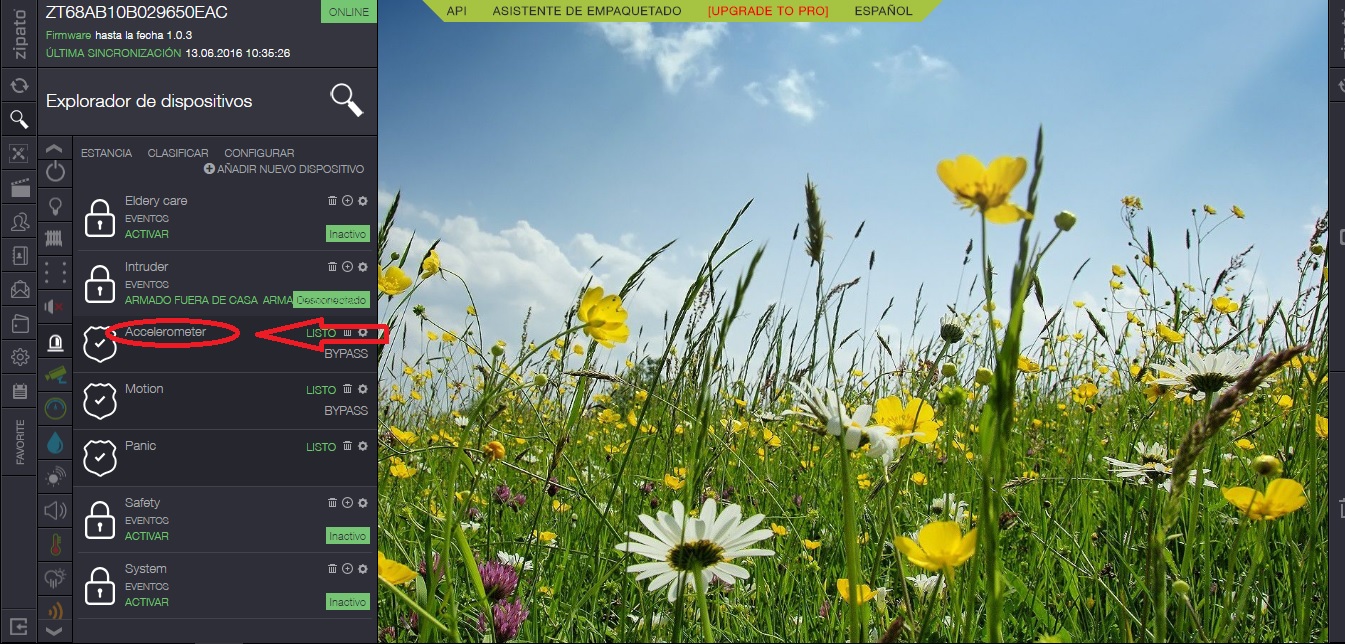
Task: Click the plus icon on Safety partition
Action: (x=347, y=503)
